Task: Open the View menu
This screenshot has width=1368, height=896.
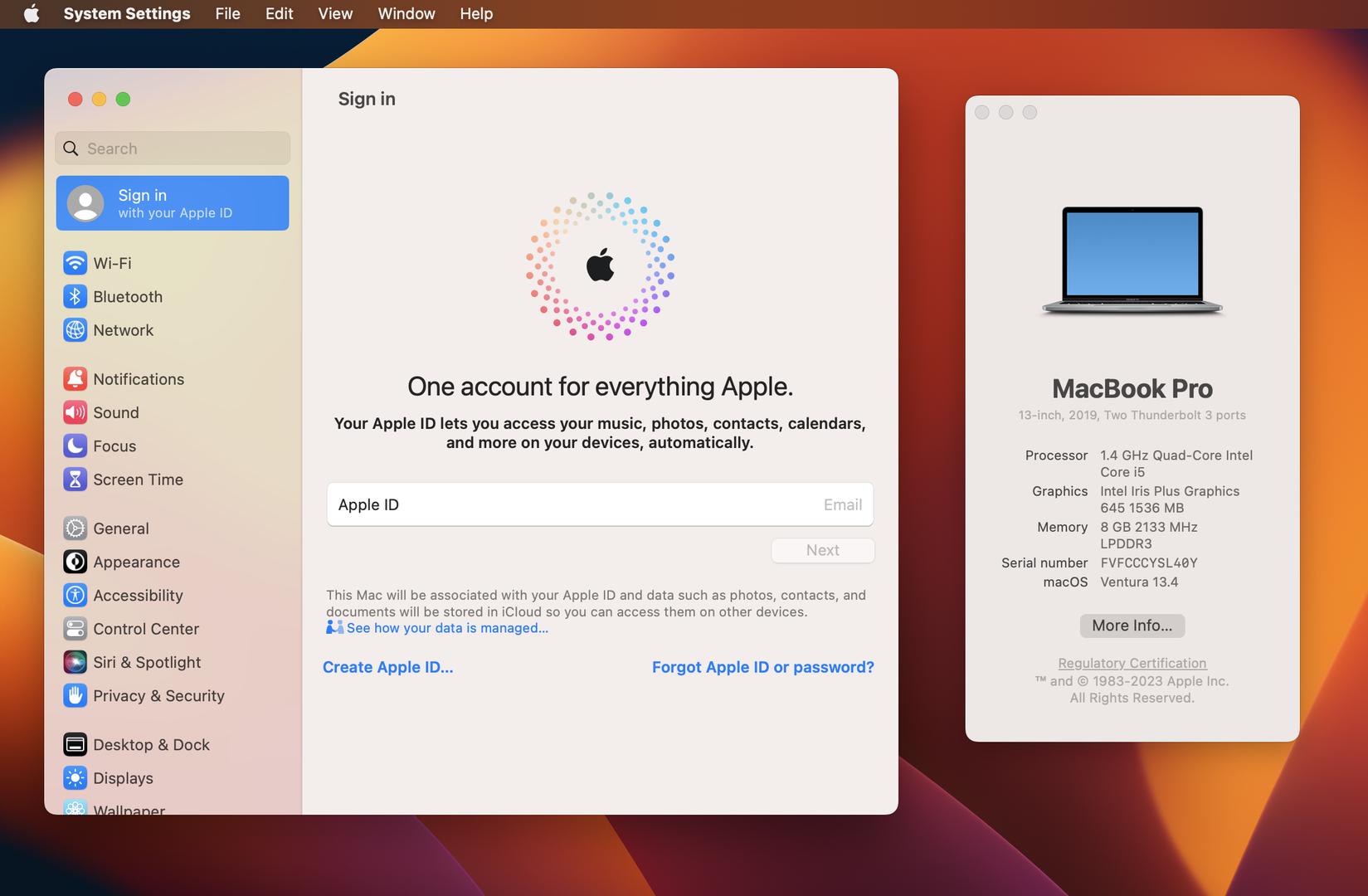Action: (x=335, y=13)
